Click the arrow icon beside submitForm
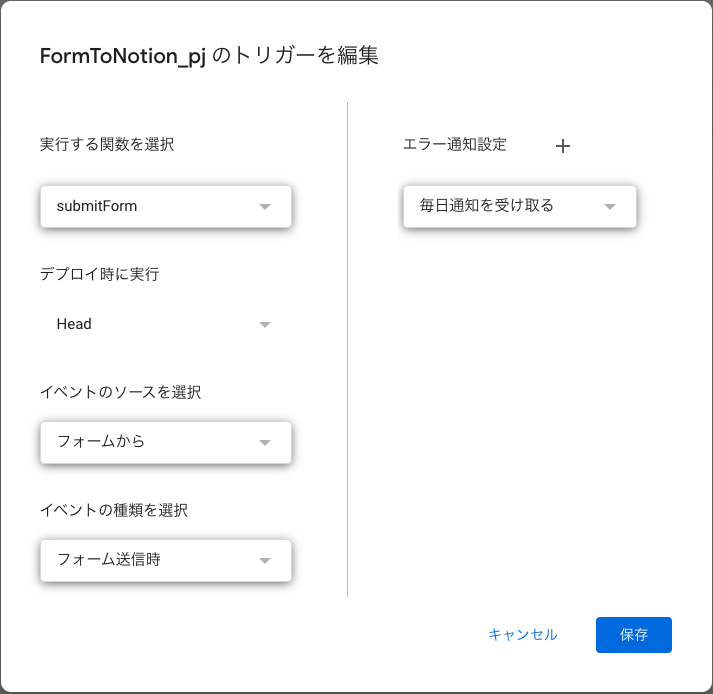Screen dimensions: 713x694 265,206
